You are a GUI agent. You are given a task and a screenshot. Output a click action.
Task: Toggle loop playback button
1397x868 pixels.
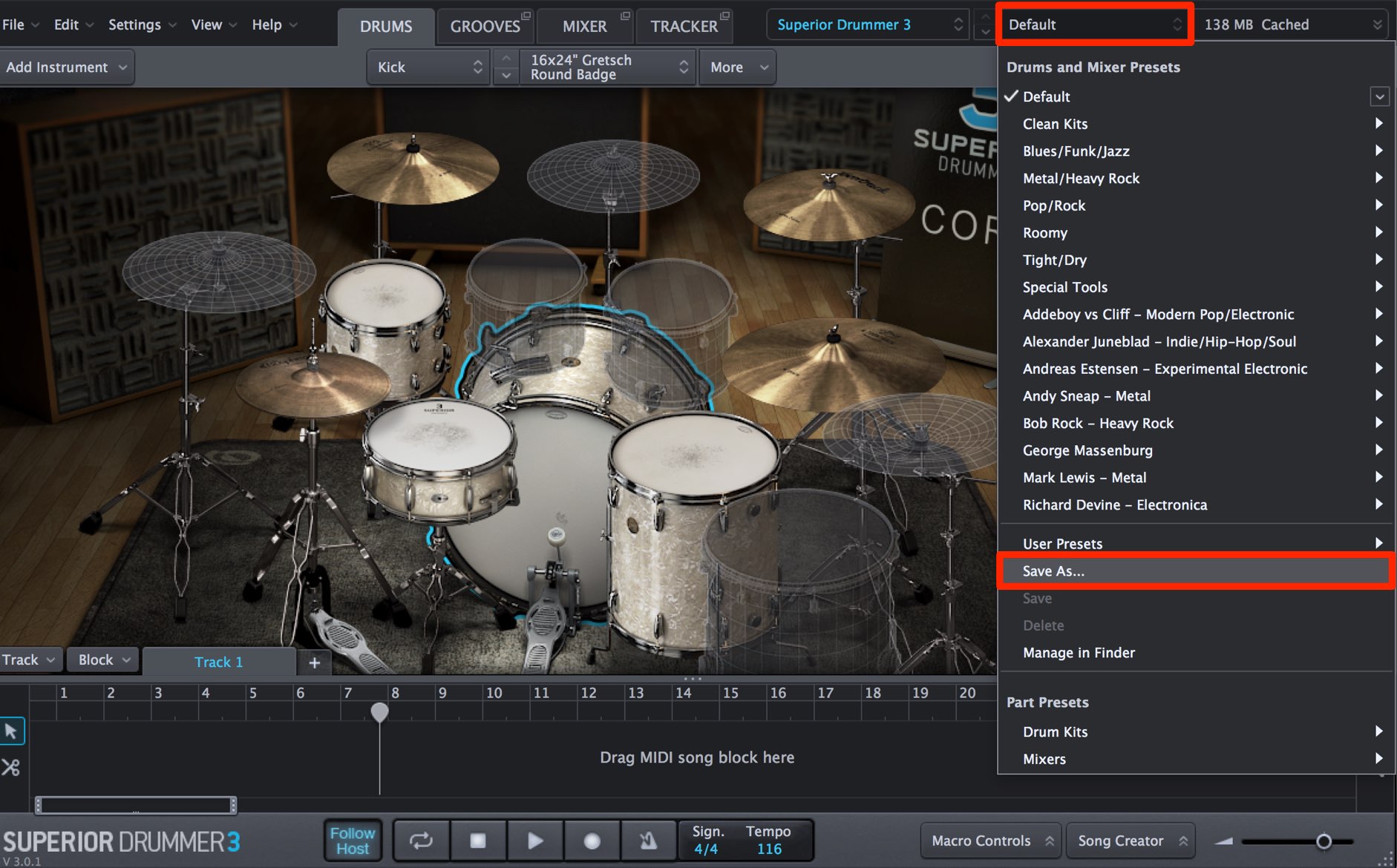421,841
